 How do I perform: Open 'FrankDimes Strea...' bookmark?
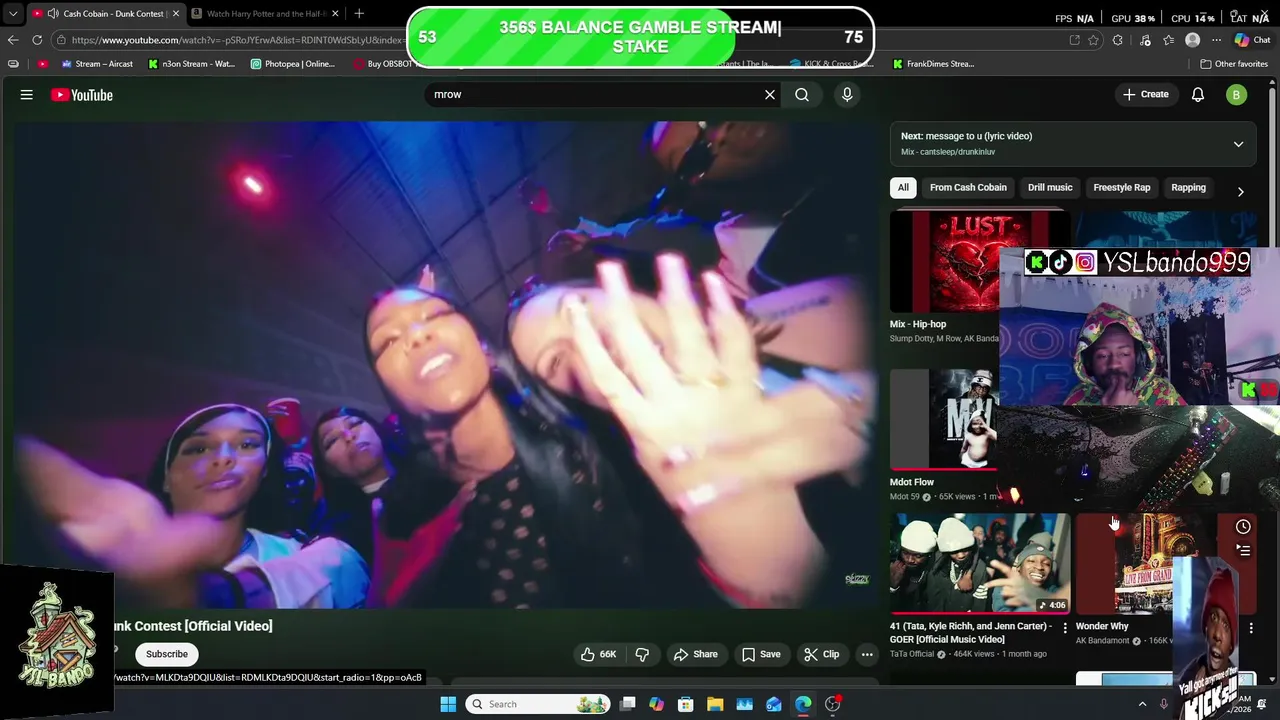(x=933, y=63)
